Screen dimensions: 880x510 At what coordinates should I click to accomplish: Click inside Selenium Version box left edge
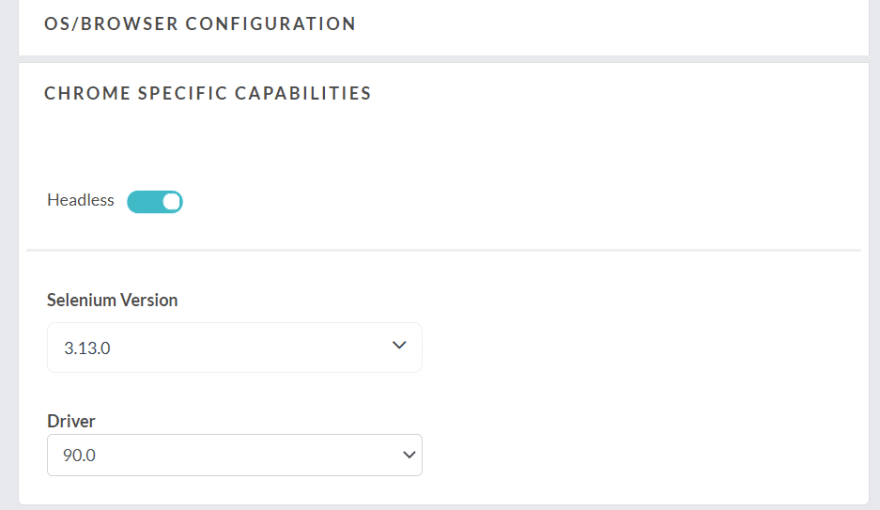click(55, 347)
